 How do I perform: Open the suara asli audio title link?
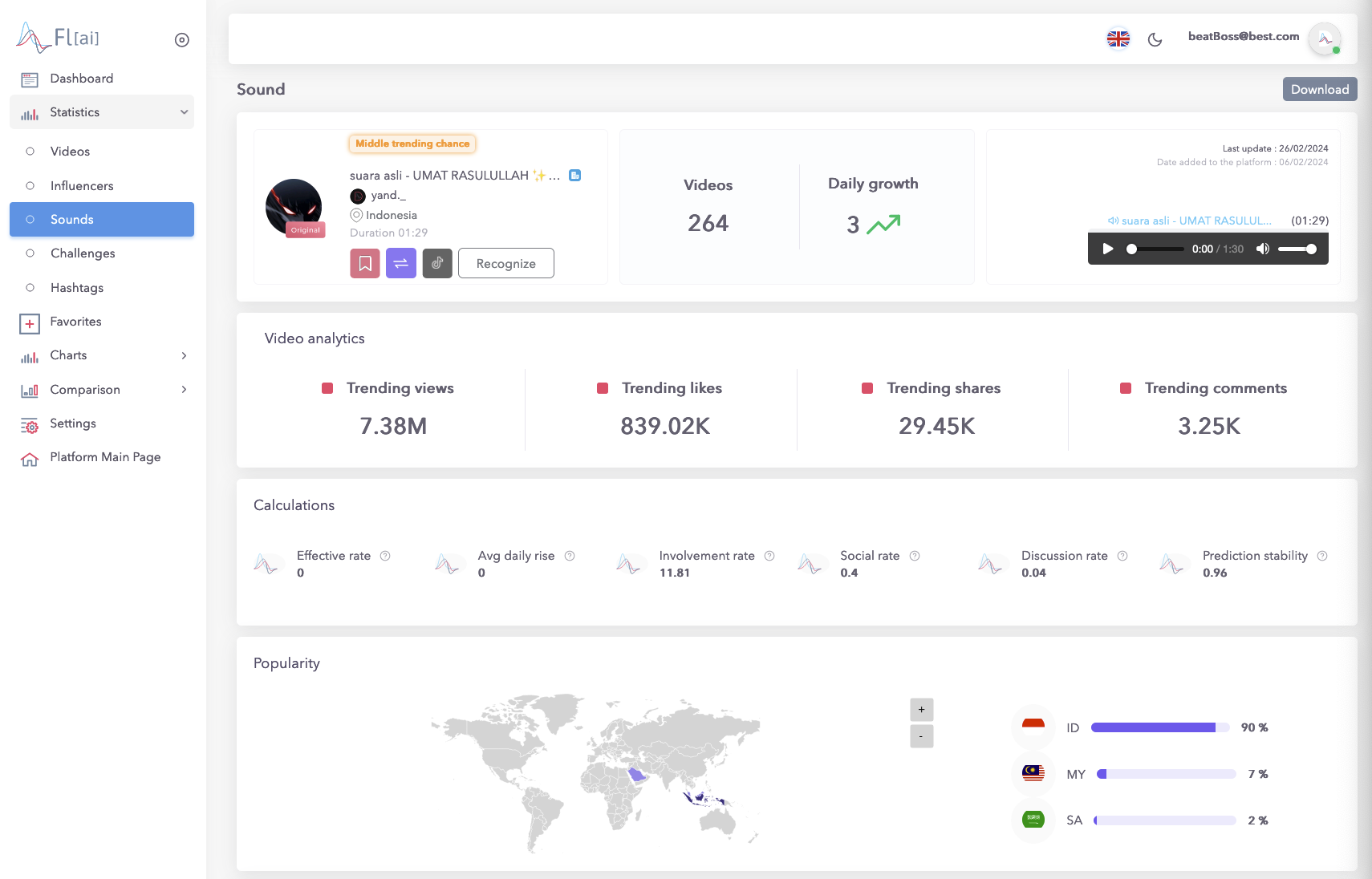click(1190, 221)
